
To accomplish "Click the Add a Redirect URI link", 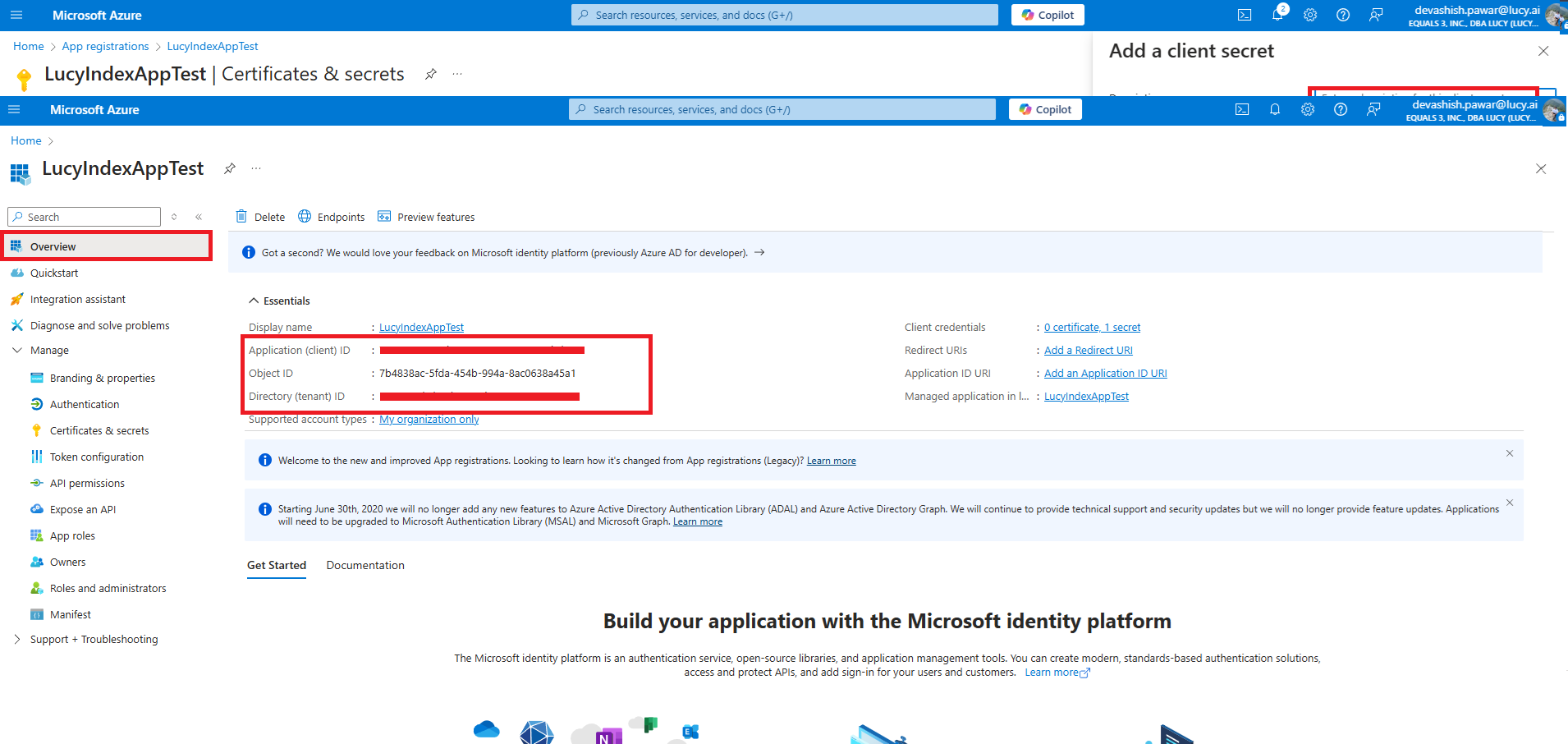I will click(x=1088, y=350).
